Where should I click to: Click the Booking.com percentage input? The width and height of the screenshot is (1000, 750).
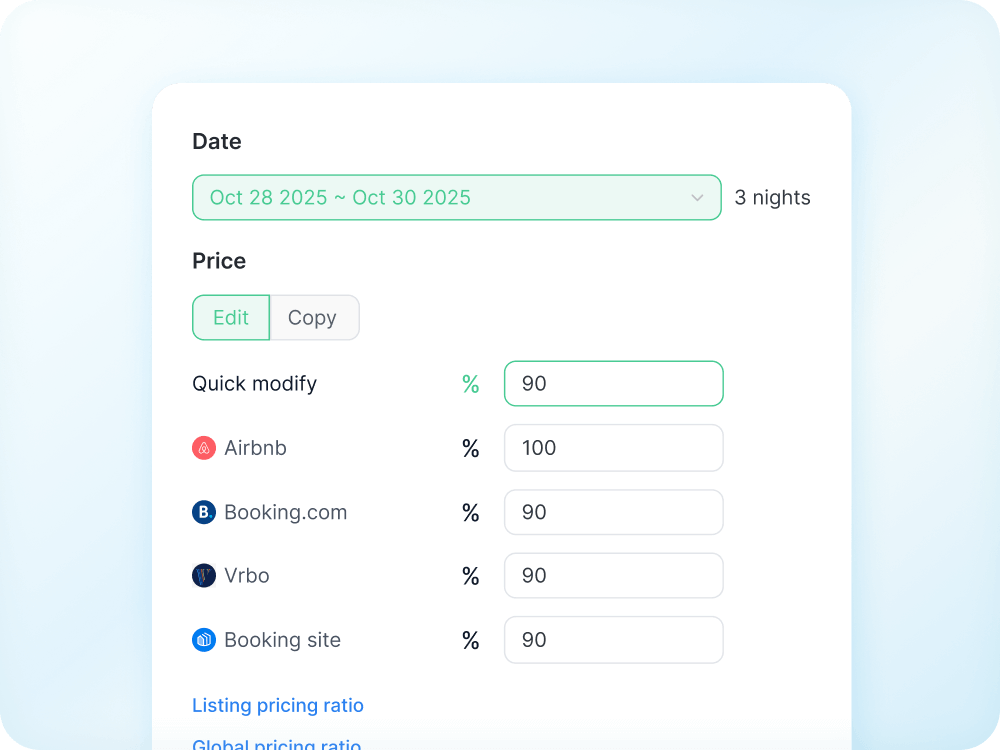[613, 512]
